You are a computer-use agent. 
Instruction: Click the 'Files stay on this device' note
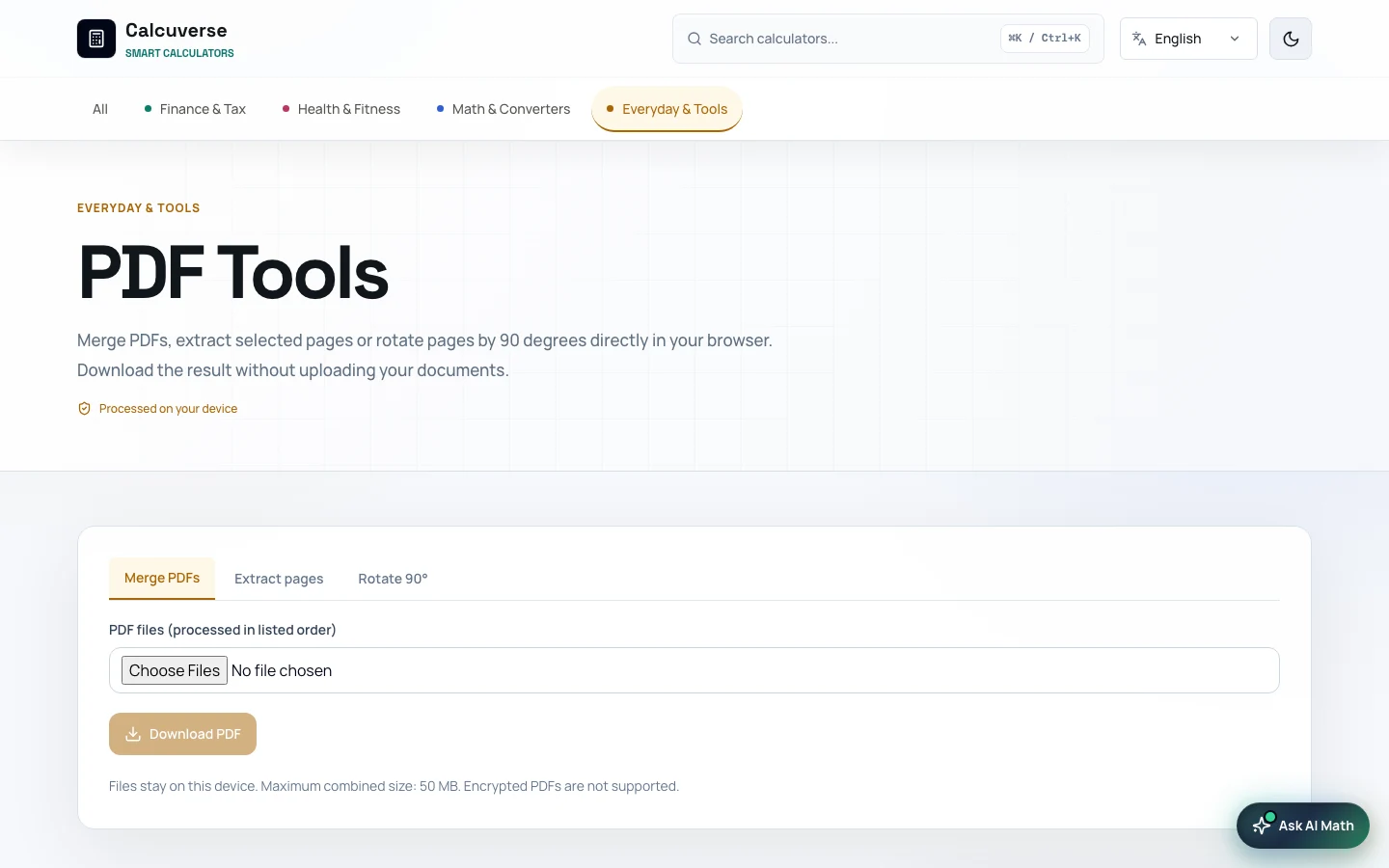pos(394,786)
